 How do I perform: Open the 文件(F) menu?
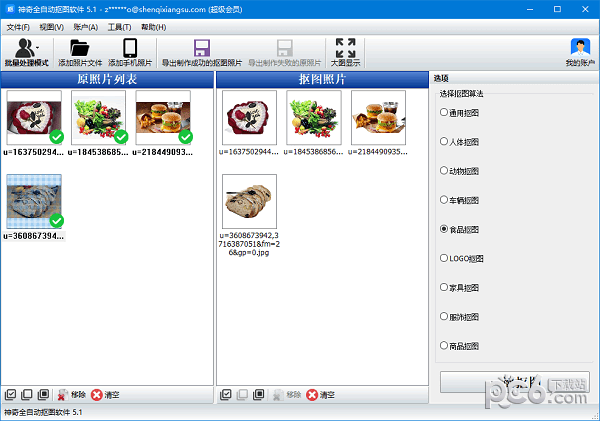click(x=18, y=27)
